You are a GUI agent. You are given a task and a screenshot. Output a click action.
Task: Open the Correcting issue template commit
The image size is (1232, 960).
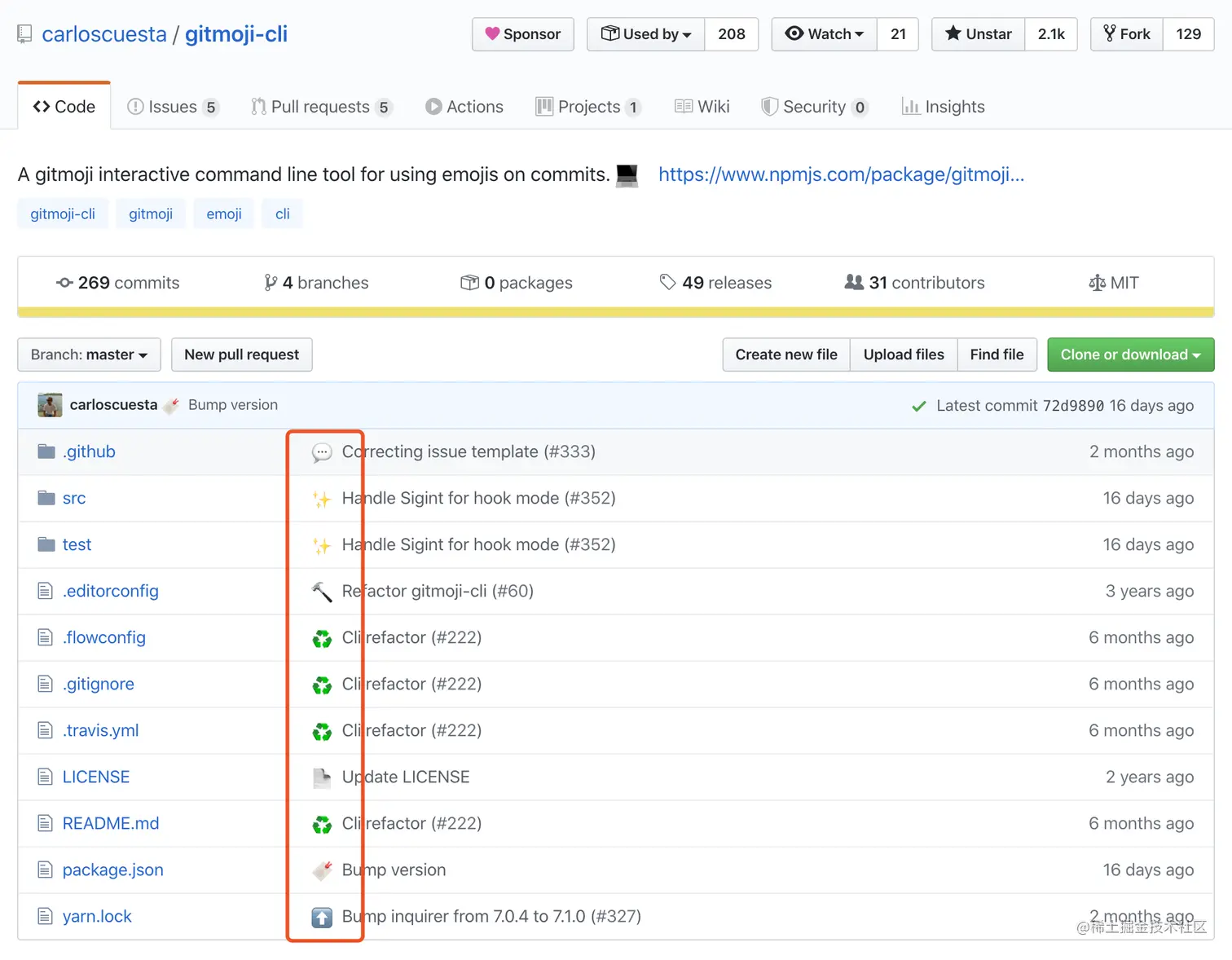point(469,451)
